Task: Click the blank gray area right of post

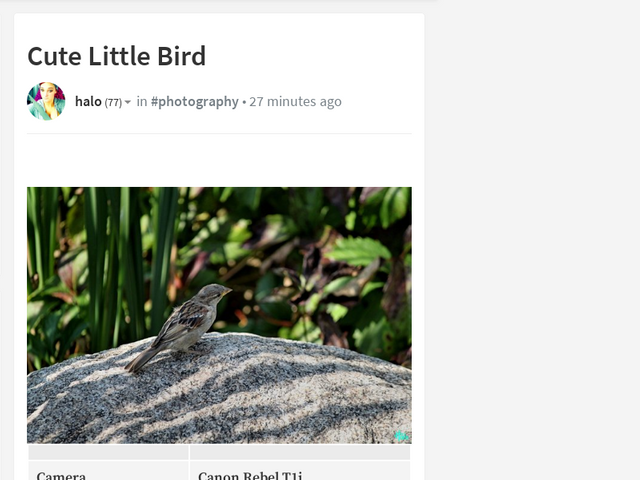Action: tap(530, 250)
